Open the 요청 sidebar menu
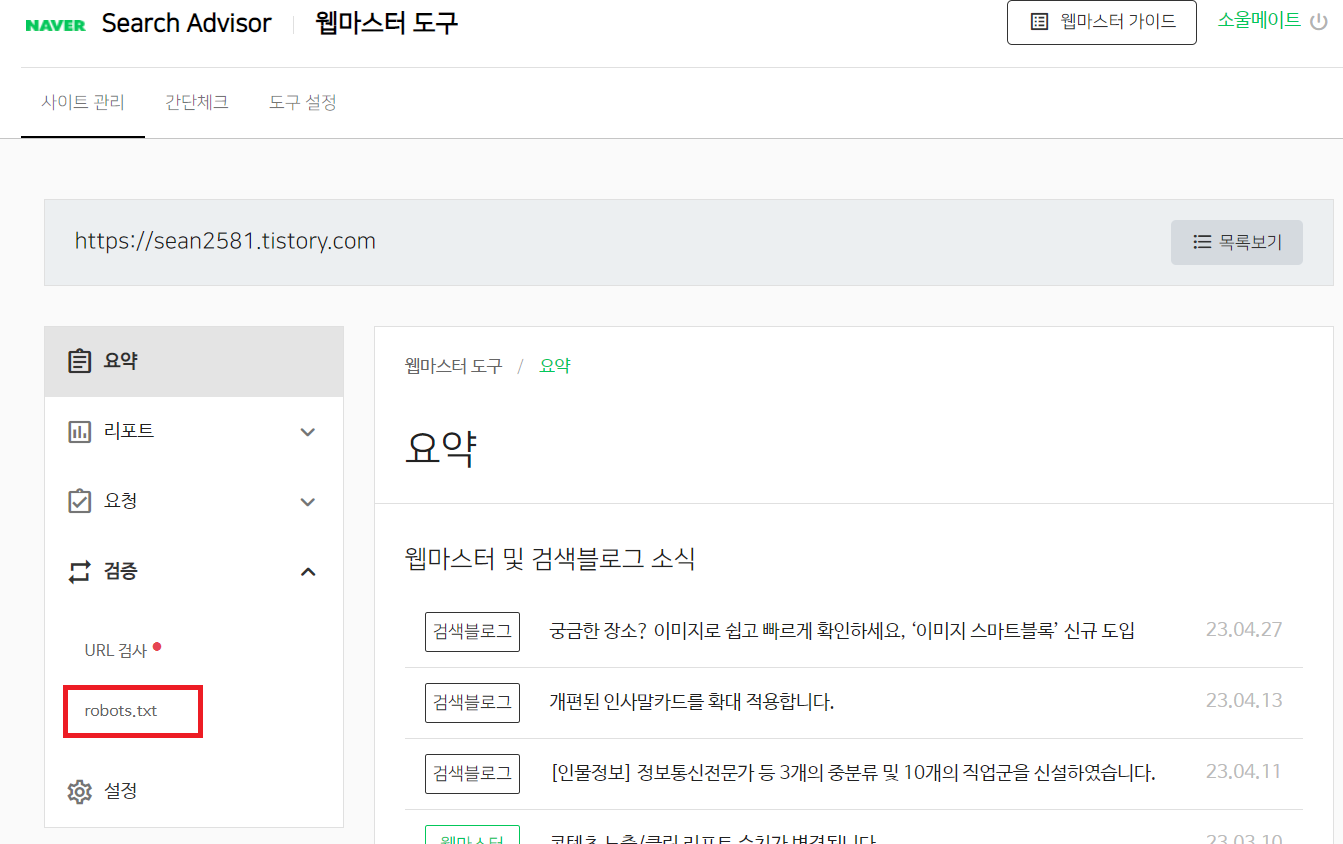 click(x=194, y=502)
